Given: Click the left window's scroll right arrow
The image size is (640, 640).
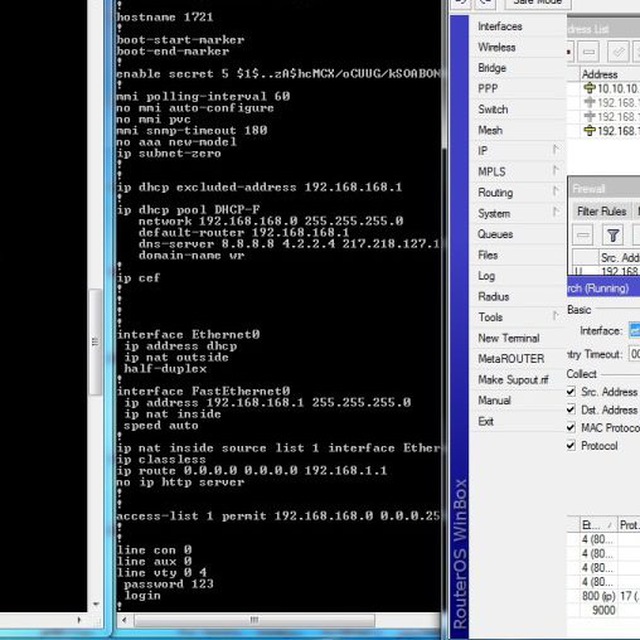Looking at the screenshot, I should click(79, 620).
